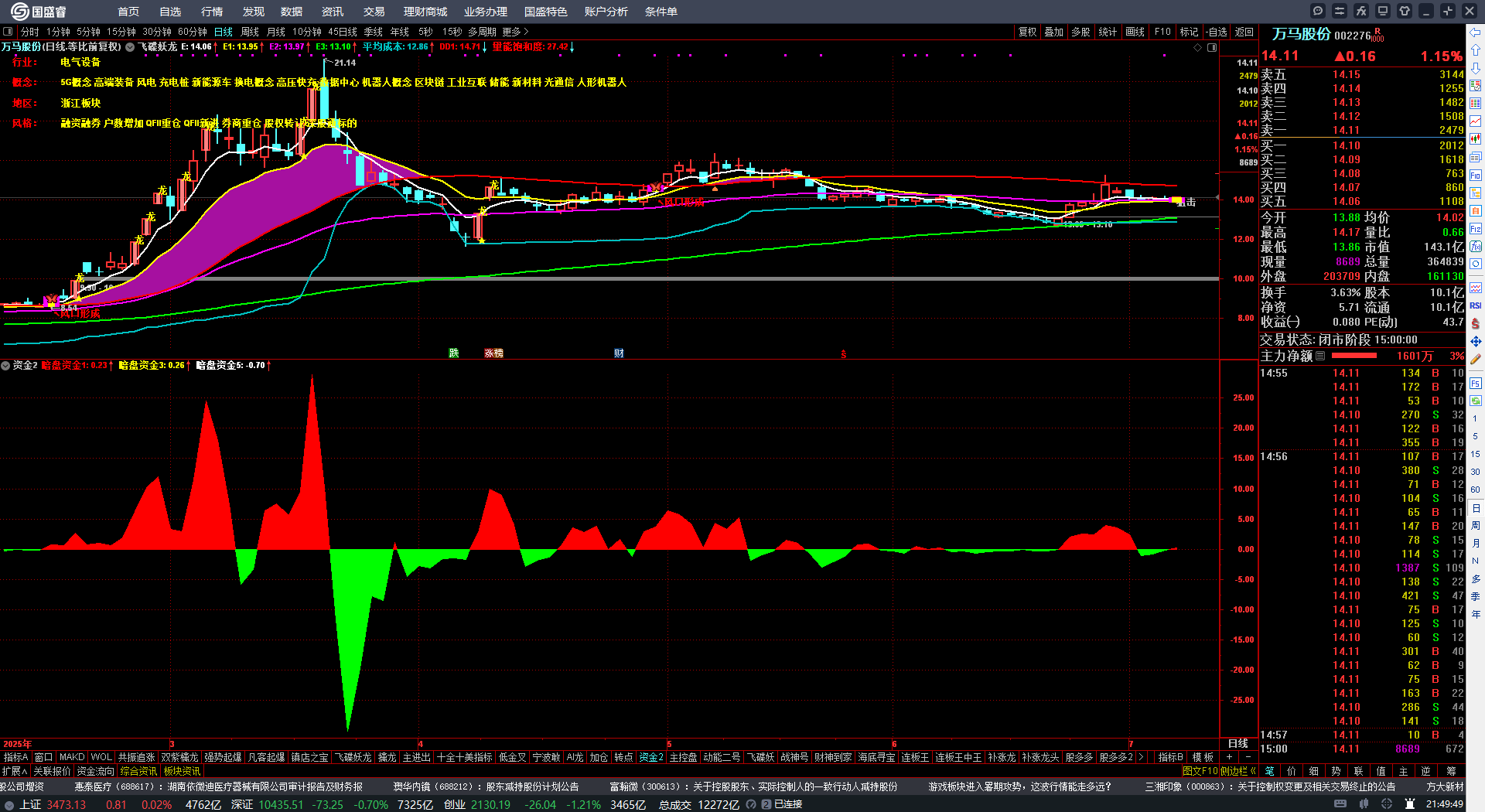Click the search magnifier icon near 已连接
This screenshot has width=1485, height=812.
(x=751, y=804)
